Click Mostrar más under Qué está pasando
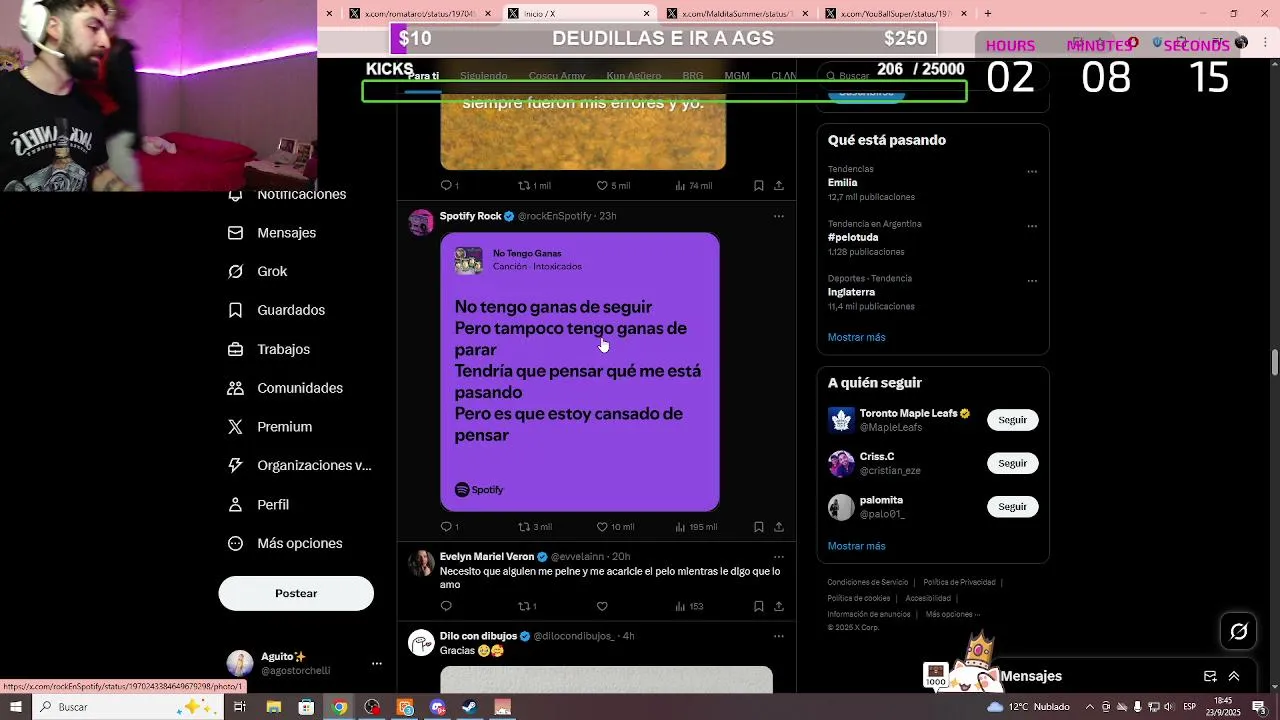This screenshot has height=720, width=1280. click(856, 337)
